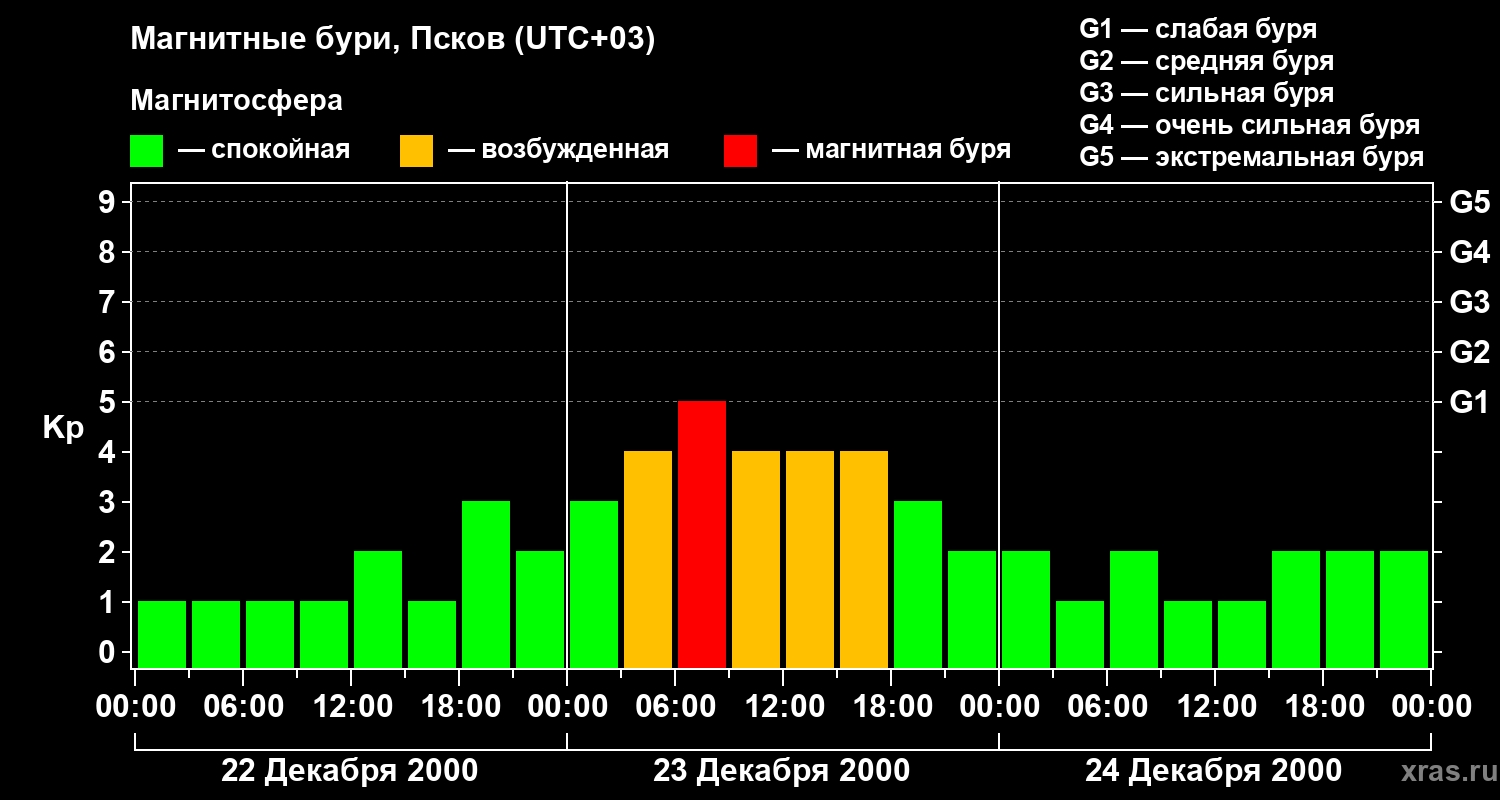Select the red Kp 5 storm bar

702,534
